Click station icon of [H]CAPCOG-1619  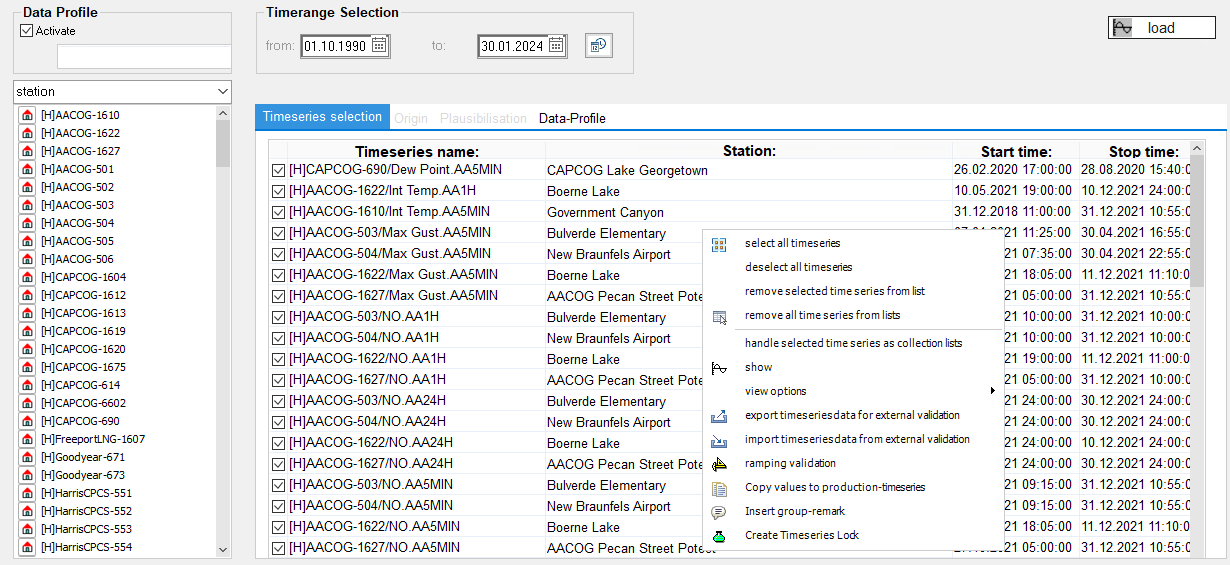[28, 331]
